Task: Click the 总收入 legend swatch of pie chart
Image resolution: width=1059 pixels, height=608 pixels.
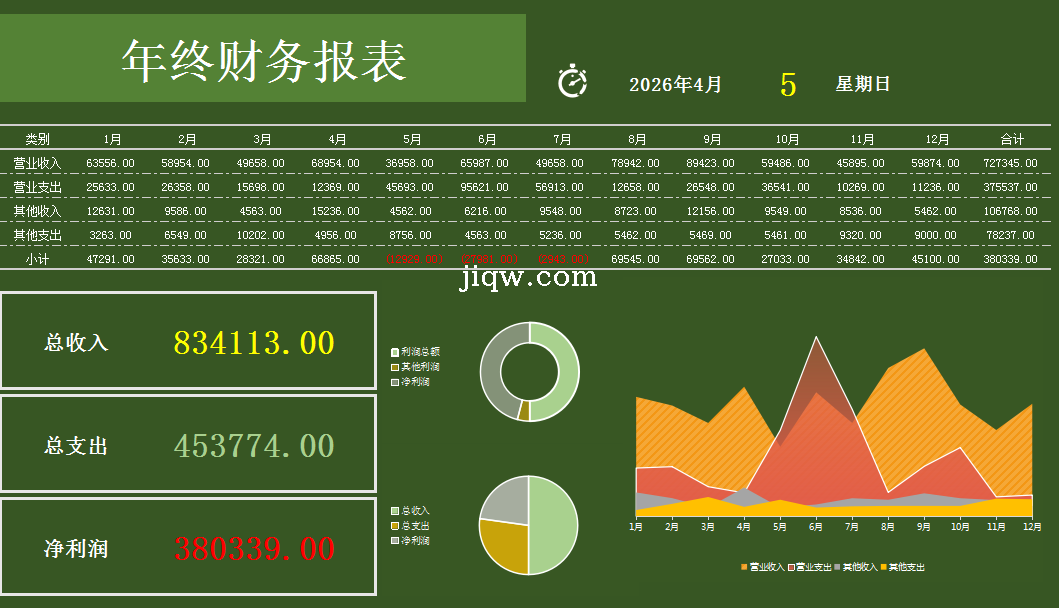Action: (395, 511)
